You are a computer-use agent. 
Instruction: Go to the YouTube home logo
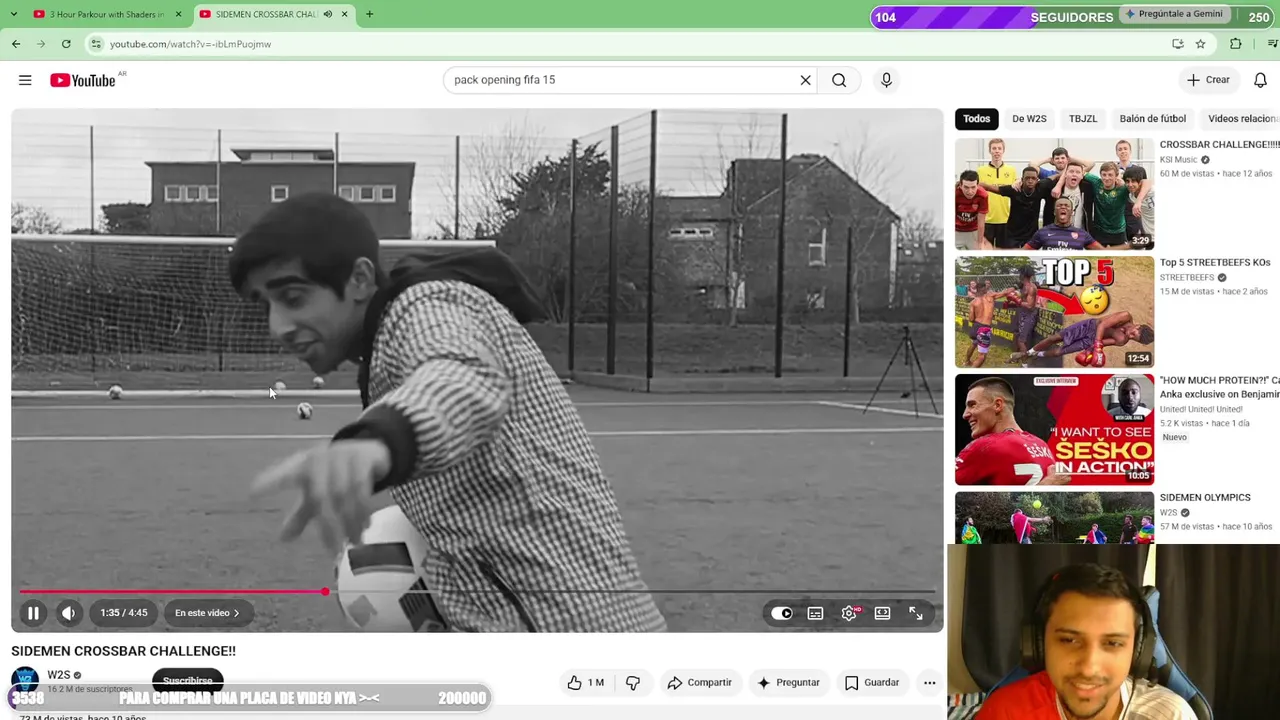pos(83,80)
